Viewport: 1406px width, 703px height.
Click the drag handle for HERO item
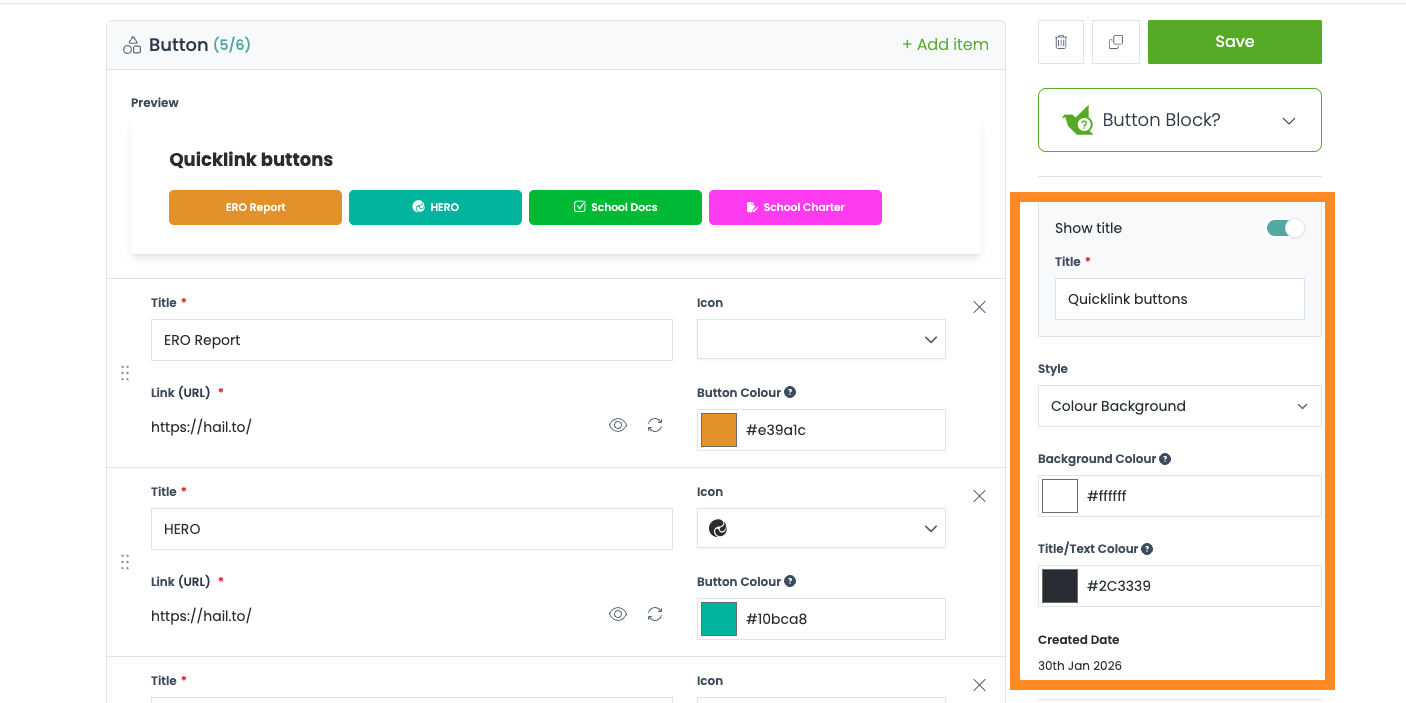click(x=125, y=562)
